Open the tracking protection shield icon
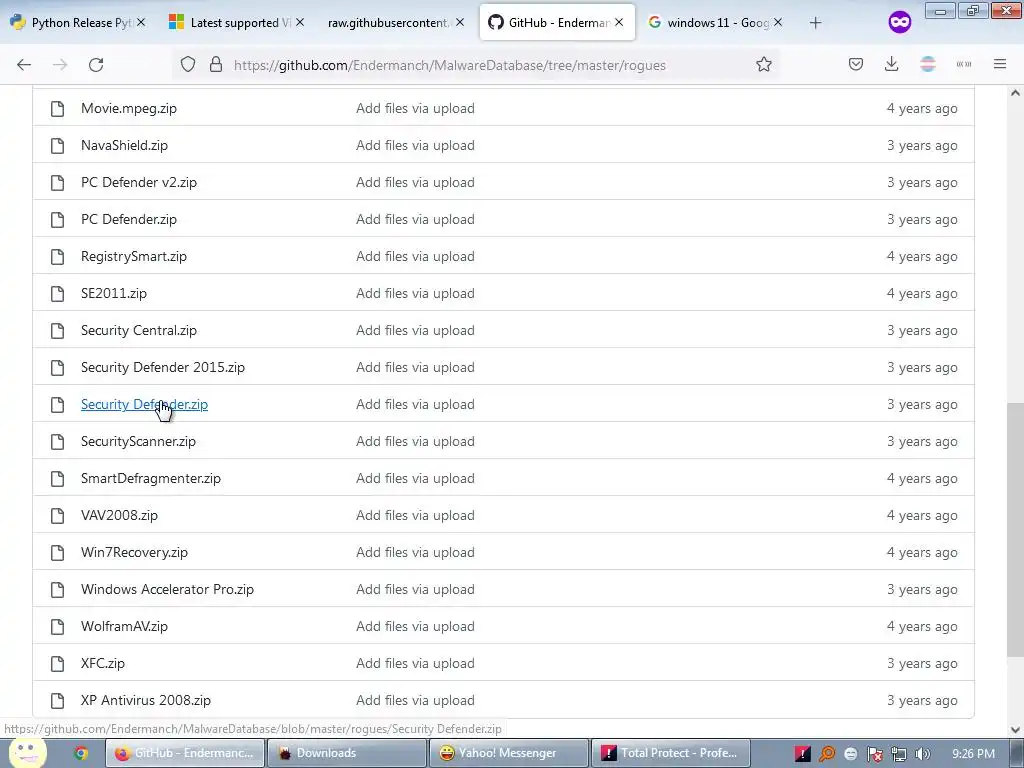This screenshot has width=1024, height=768. coord(188,65)
